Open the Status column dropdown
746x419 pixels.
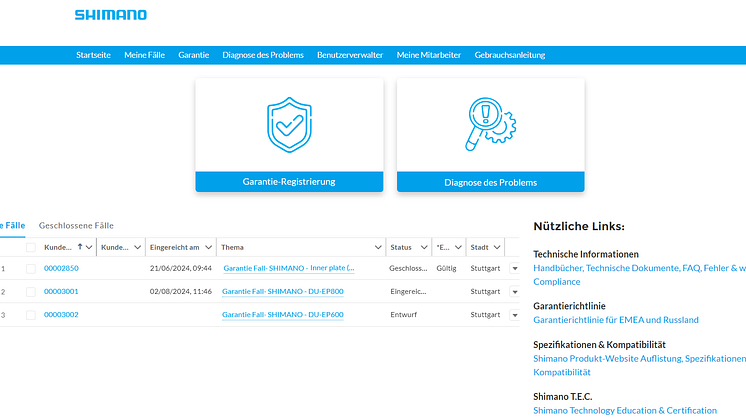424,247
